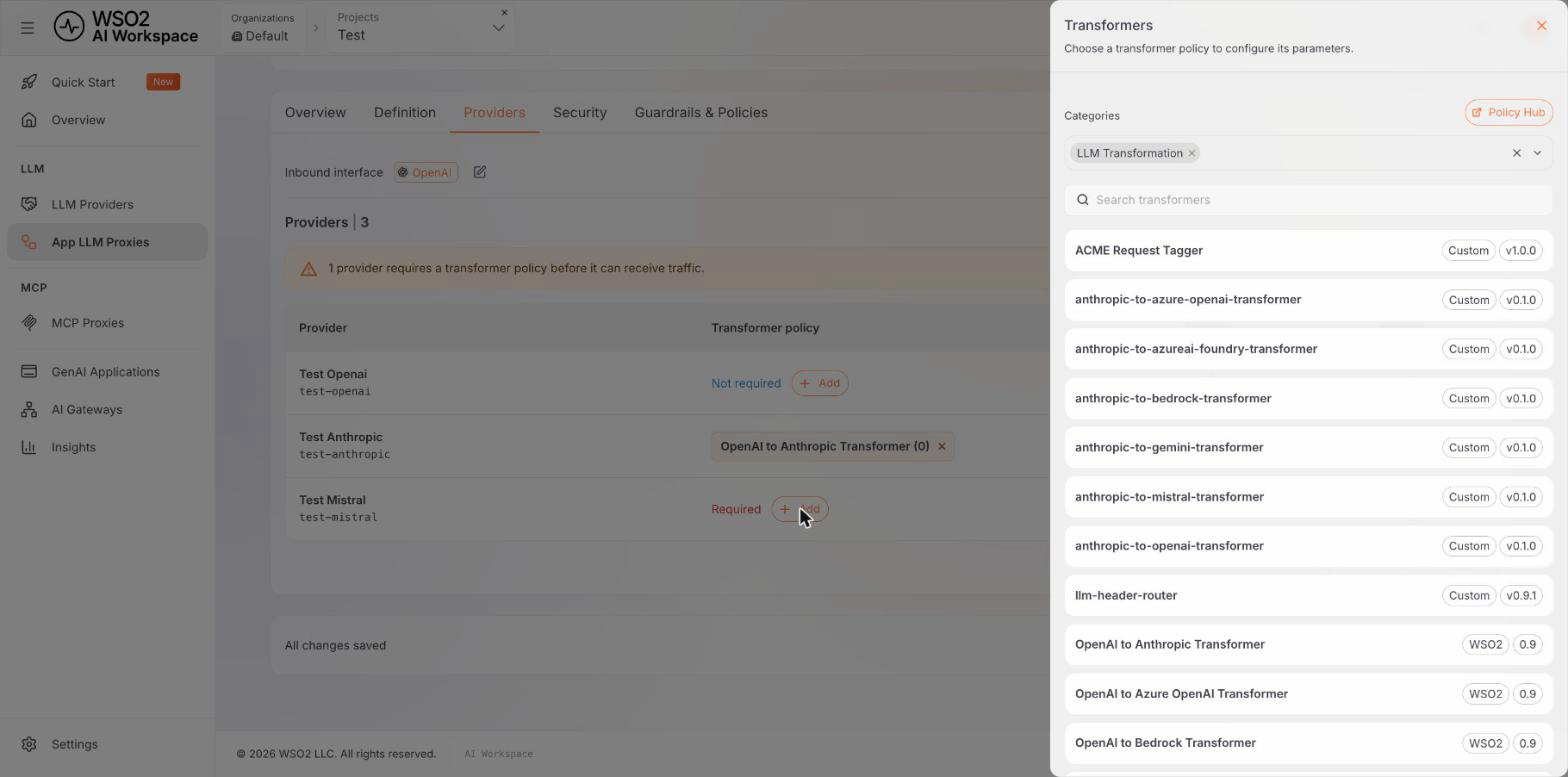The height and width of the screenshot is (777, 1568).
Task: Choose OpenAI to Azure OpenAI Transformer
Action: [x=1308, y=694]
